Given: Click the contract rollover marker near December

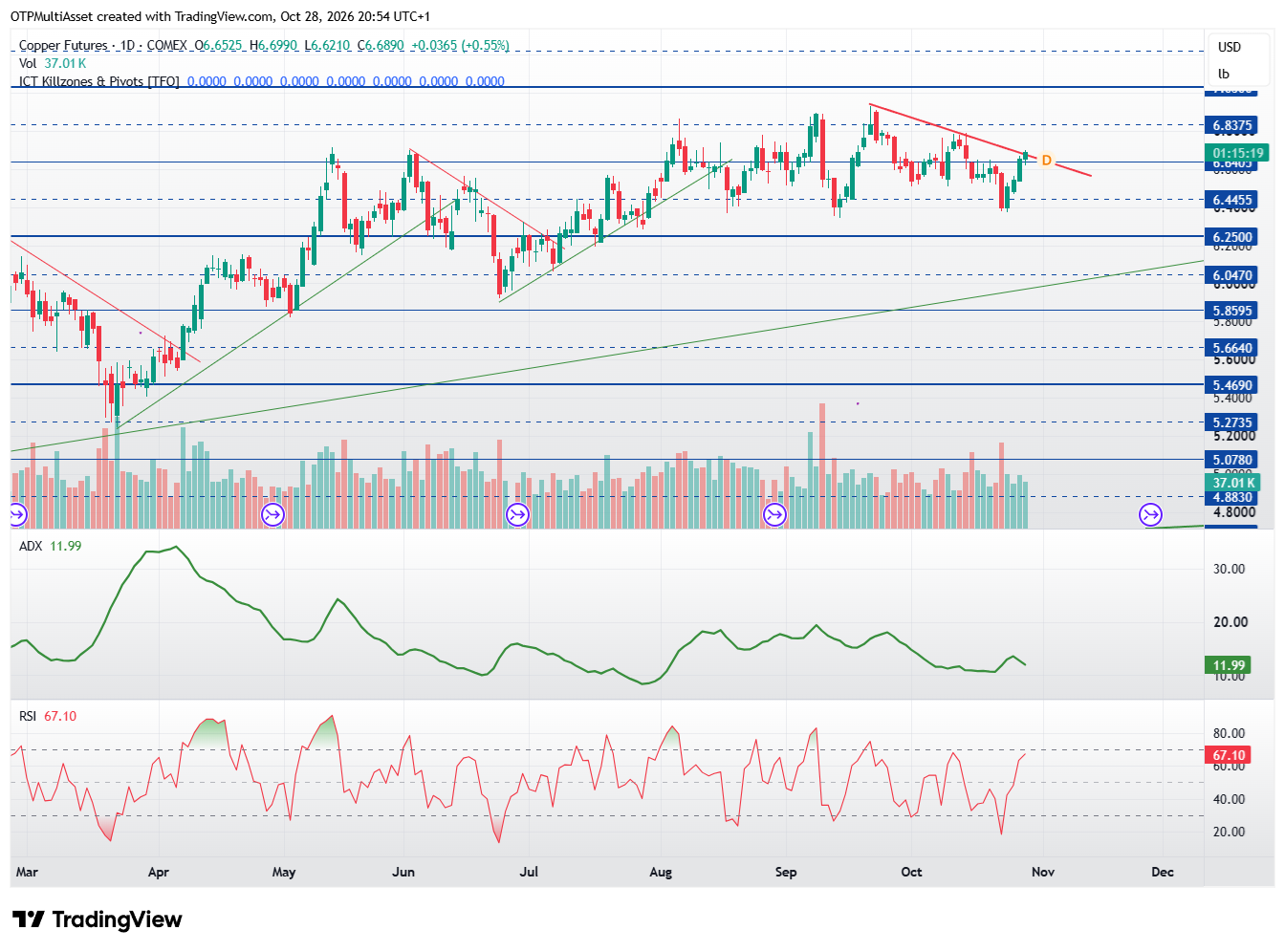Looking at the screenshot, I should (x=1150, y=516).
